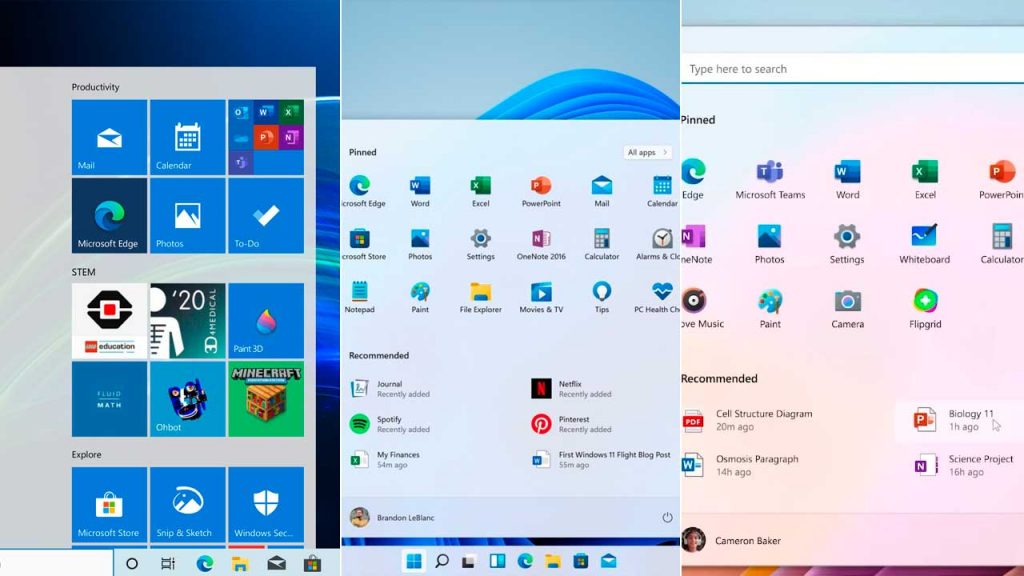Screen dimensions: 1024x576
Task: Open the Office apps folder tile
Action: 266,137
